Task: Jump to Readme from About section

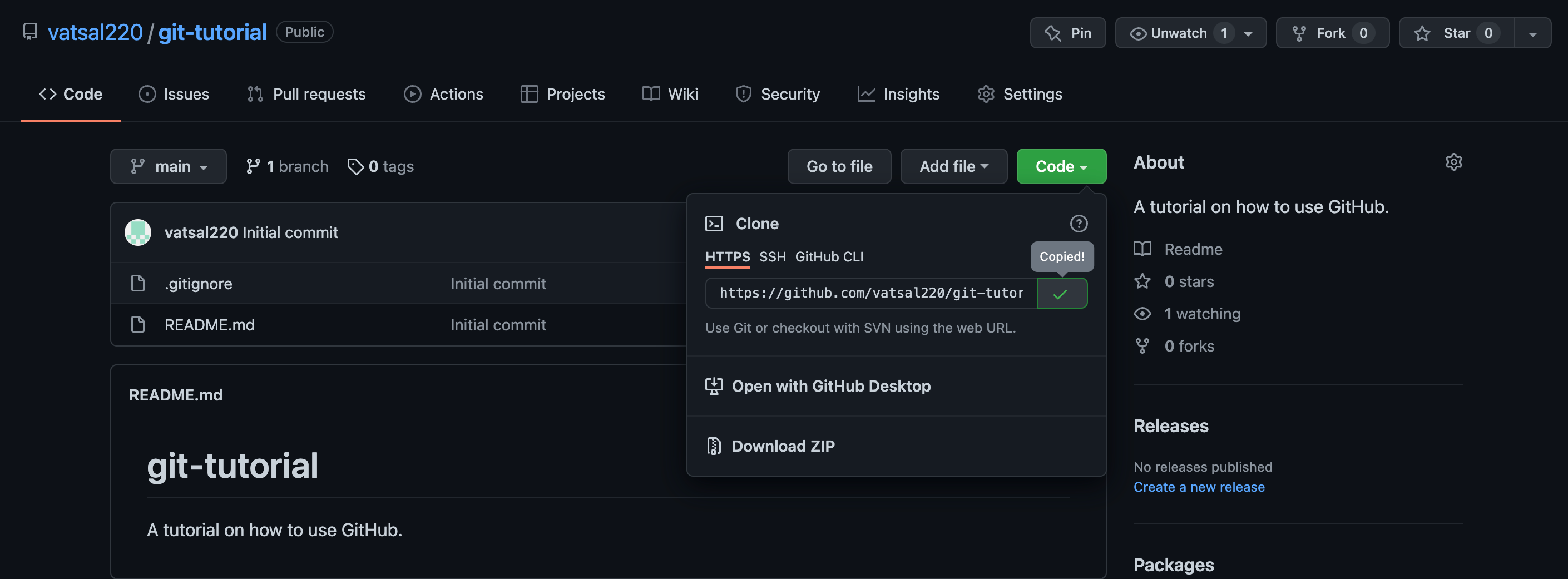Action: [x=1193, y=249]
